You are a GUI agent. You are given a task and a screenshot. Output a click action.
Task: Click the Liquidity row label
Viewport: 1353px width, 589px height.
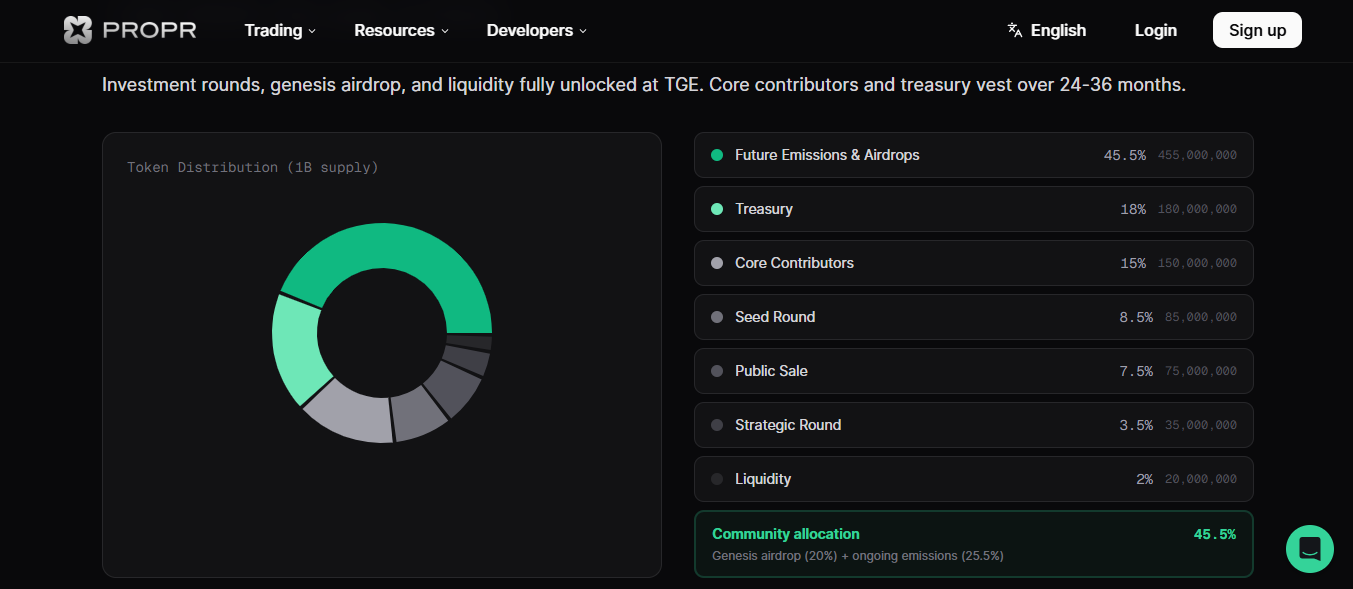click(x=763, y=479)
